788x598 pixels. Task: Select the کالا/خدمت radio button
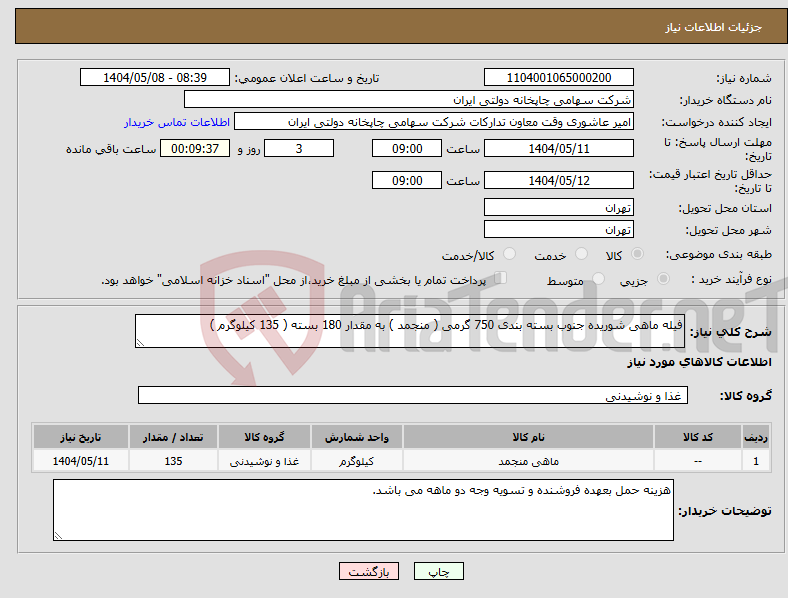coord(509,254)
